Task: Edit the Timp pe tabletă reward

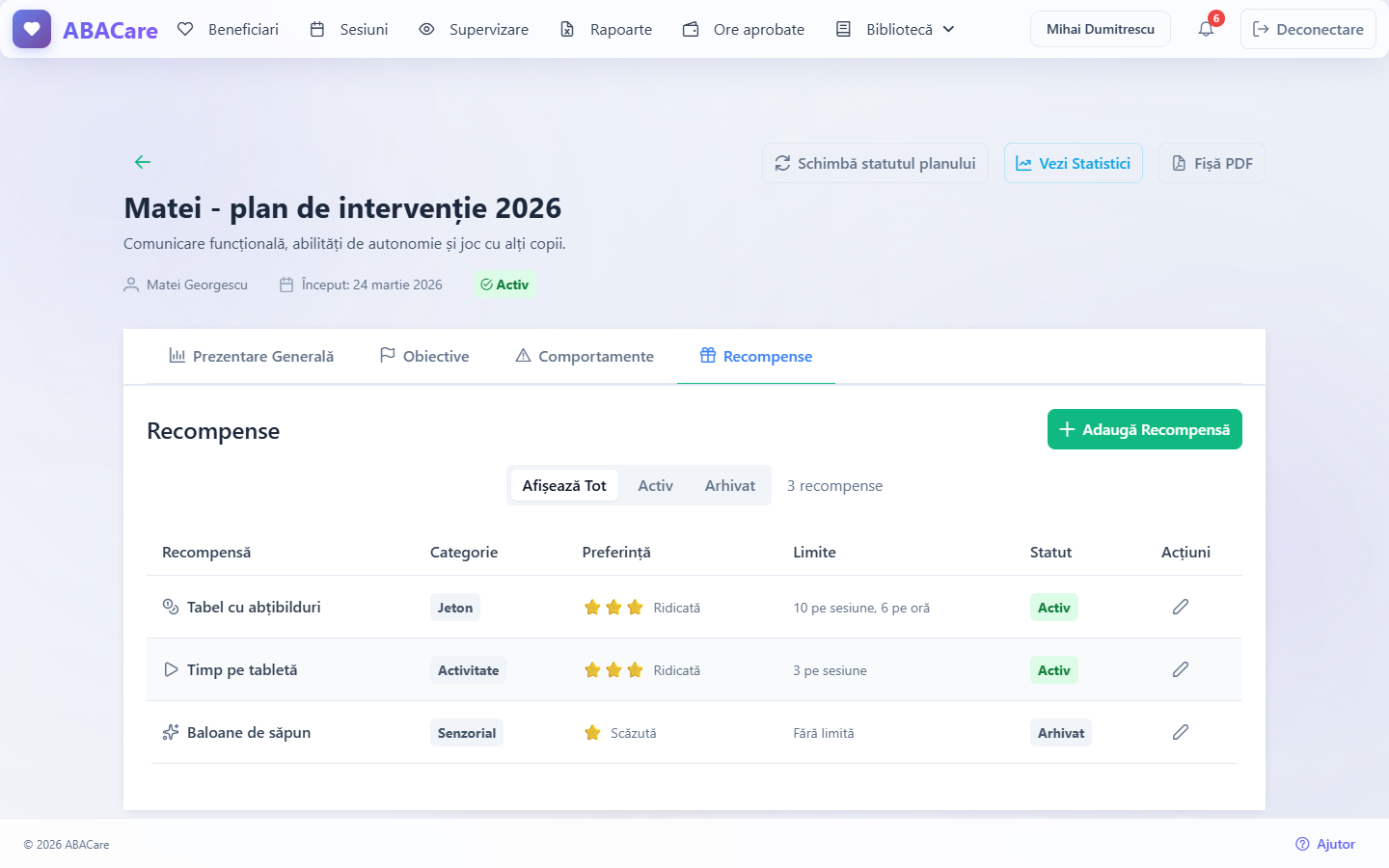Action: [x=1181, y=669]
